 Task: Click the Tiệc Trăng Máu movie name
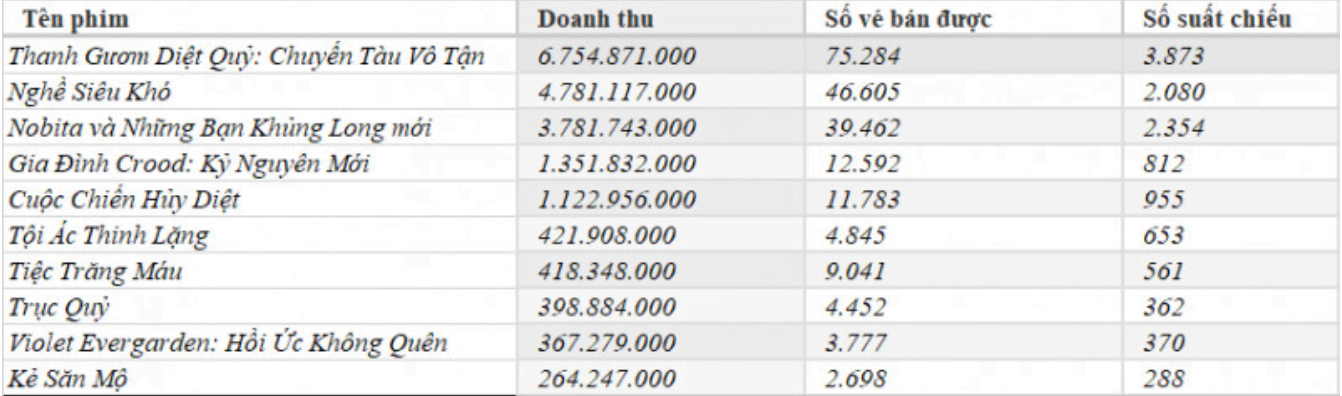tap(96, 272)
